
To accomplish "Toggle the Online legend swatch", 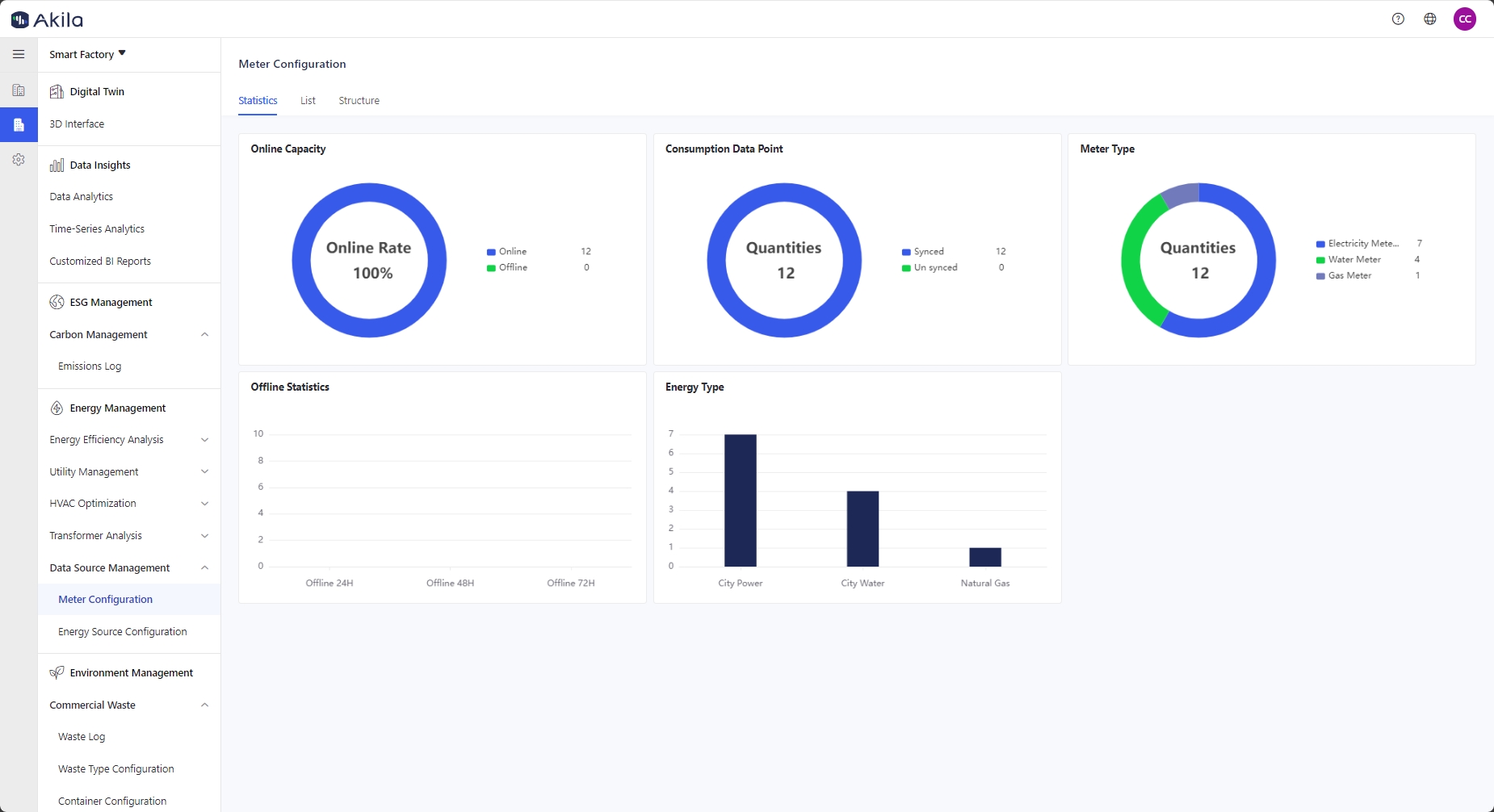I will [491, 252].
